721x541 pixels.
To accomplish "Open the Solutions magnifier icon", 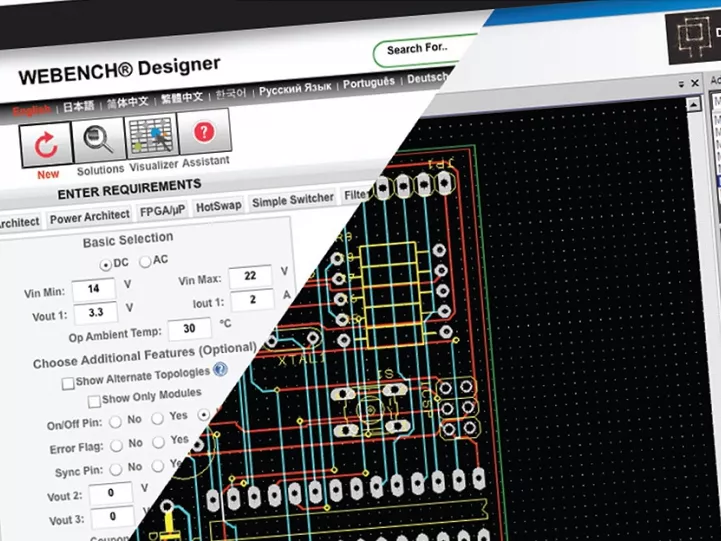I will (98, 139).
